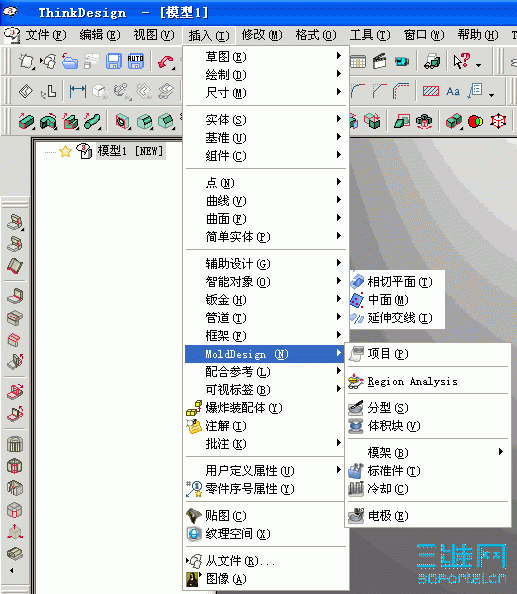Click the plain Save floppy icon

pos(114,61)
